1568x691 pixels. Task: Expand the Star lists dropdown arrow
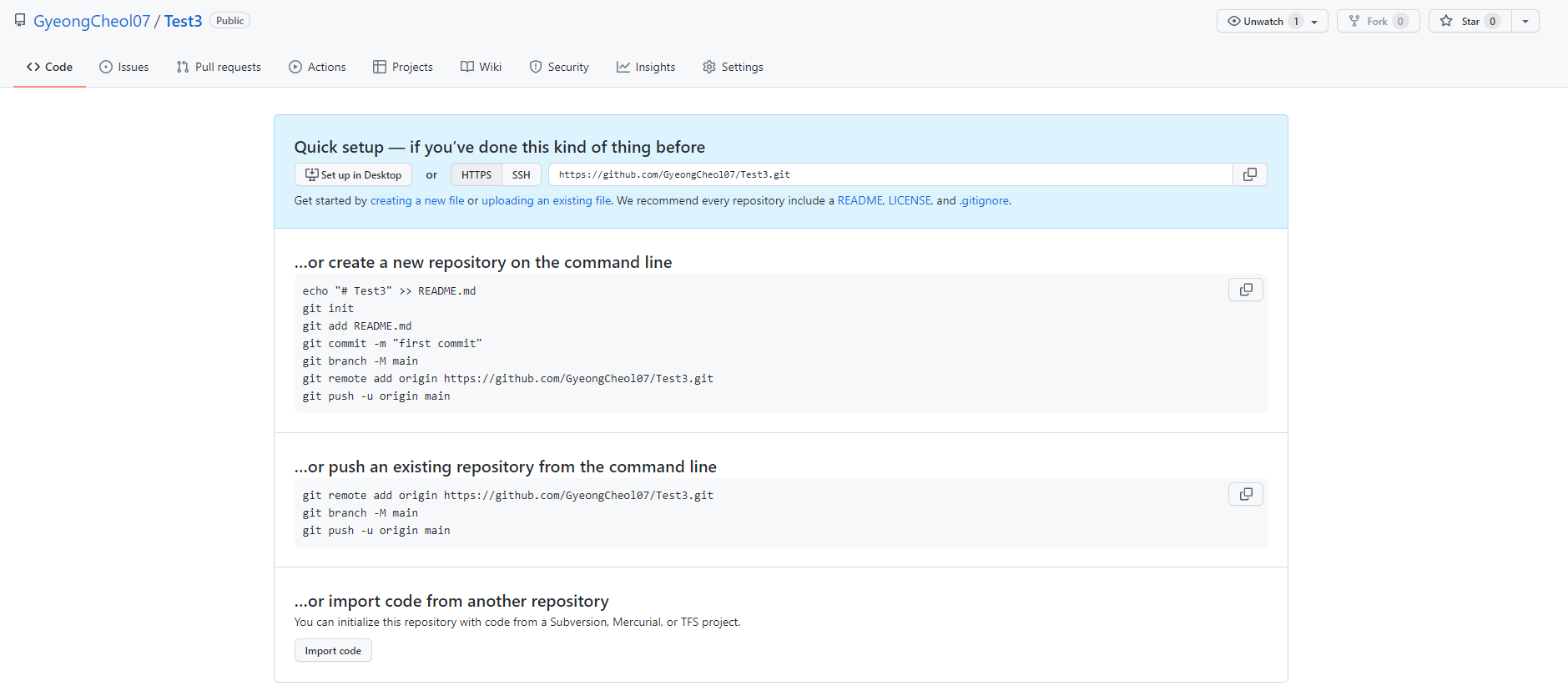coord(1525,22)
